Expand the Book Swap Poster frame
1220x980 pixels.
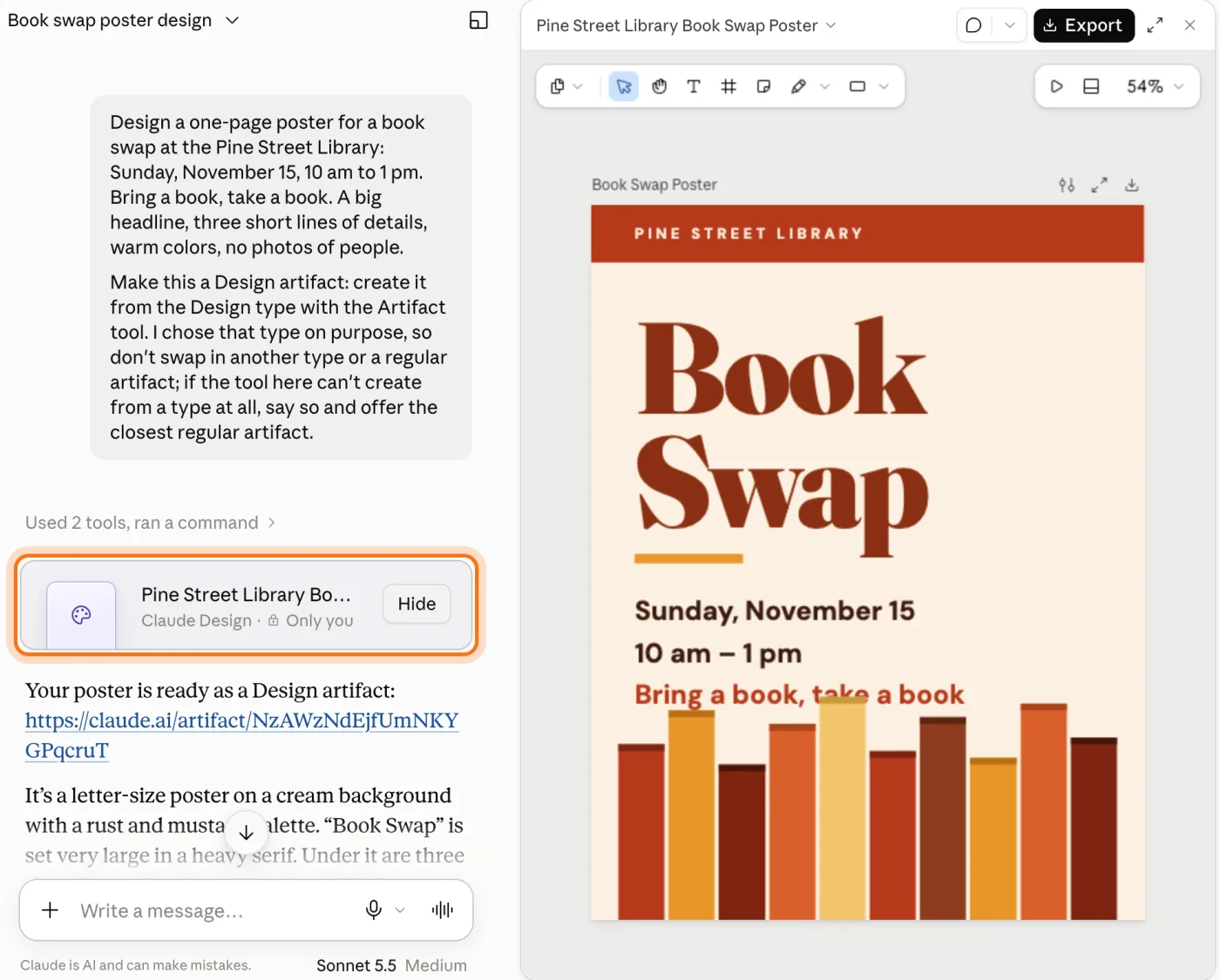point(1100,185)
